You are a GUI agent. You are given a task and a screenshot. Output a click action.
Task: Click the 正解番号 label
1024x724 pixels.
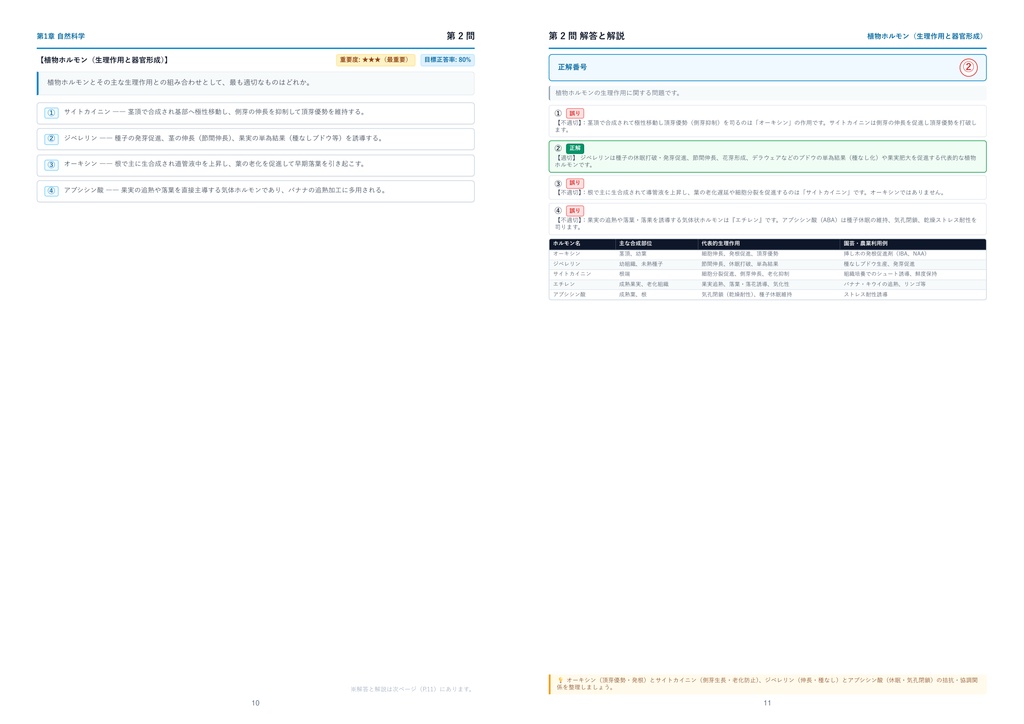pyautogui.click(x=572, y=67)
